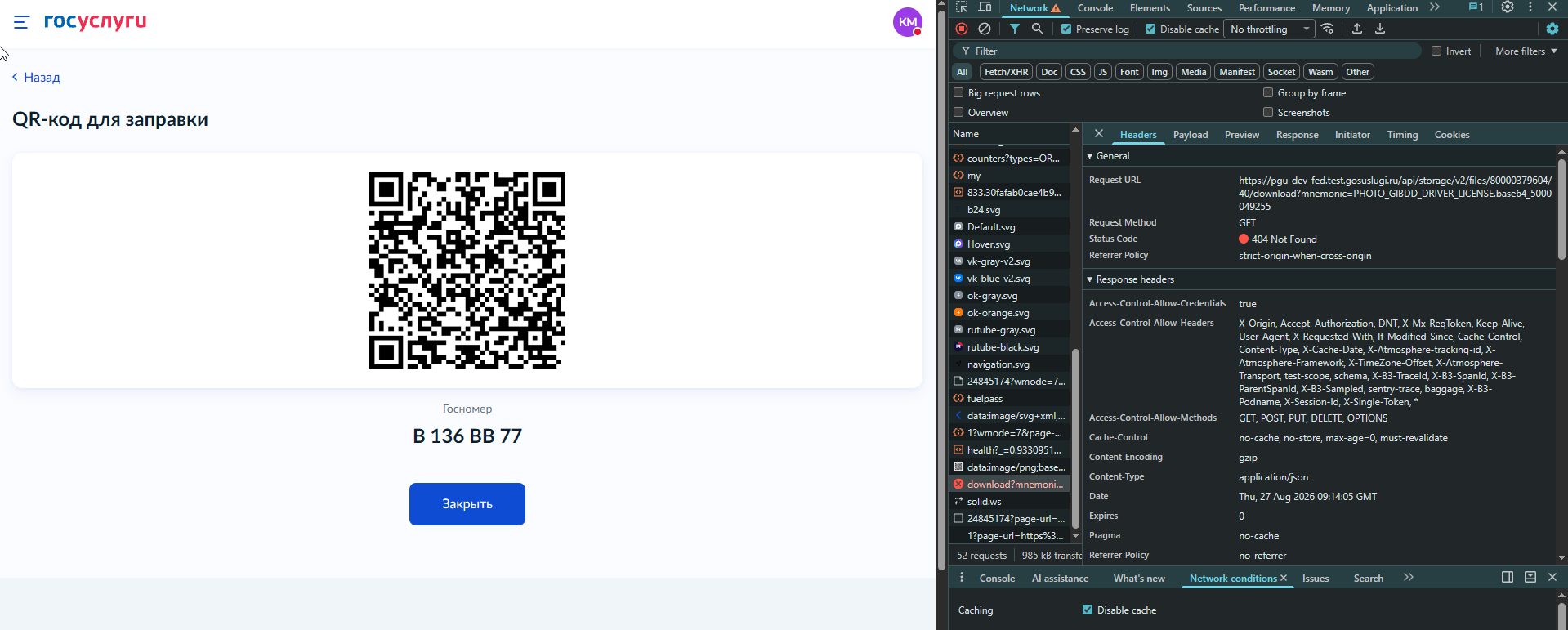Open the issues counter showing 1
The width and height of the screenshot is (1568, 630).
tap(1476, 7)
